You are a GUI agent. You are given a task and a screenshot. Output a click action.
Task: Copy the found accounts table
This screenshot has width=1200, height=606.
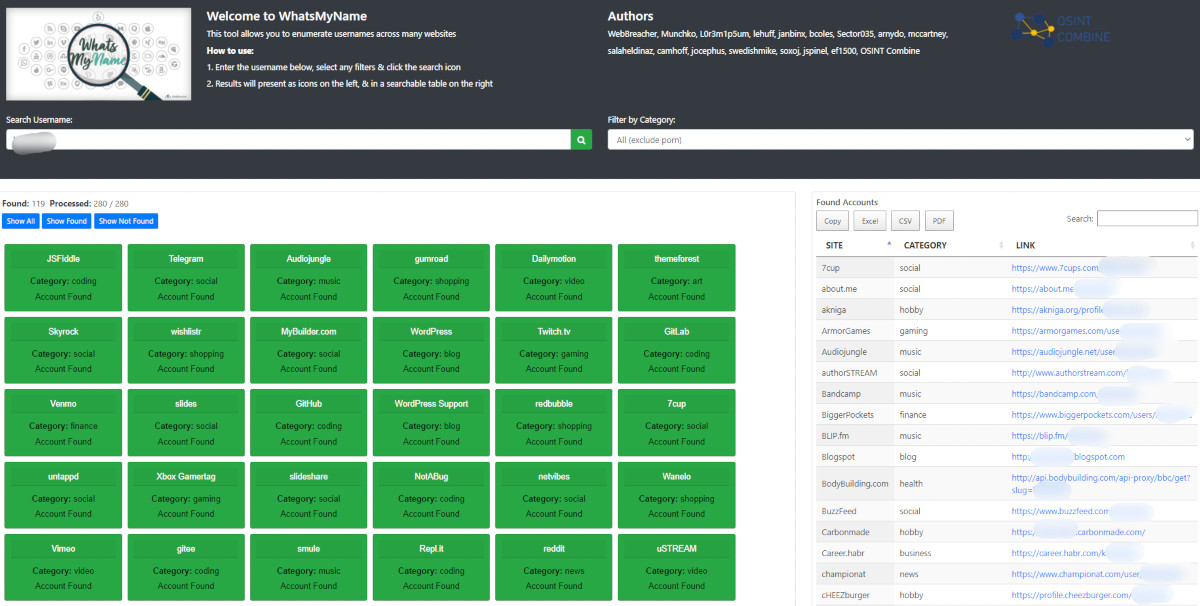tap(832, 221)
